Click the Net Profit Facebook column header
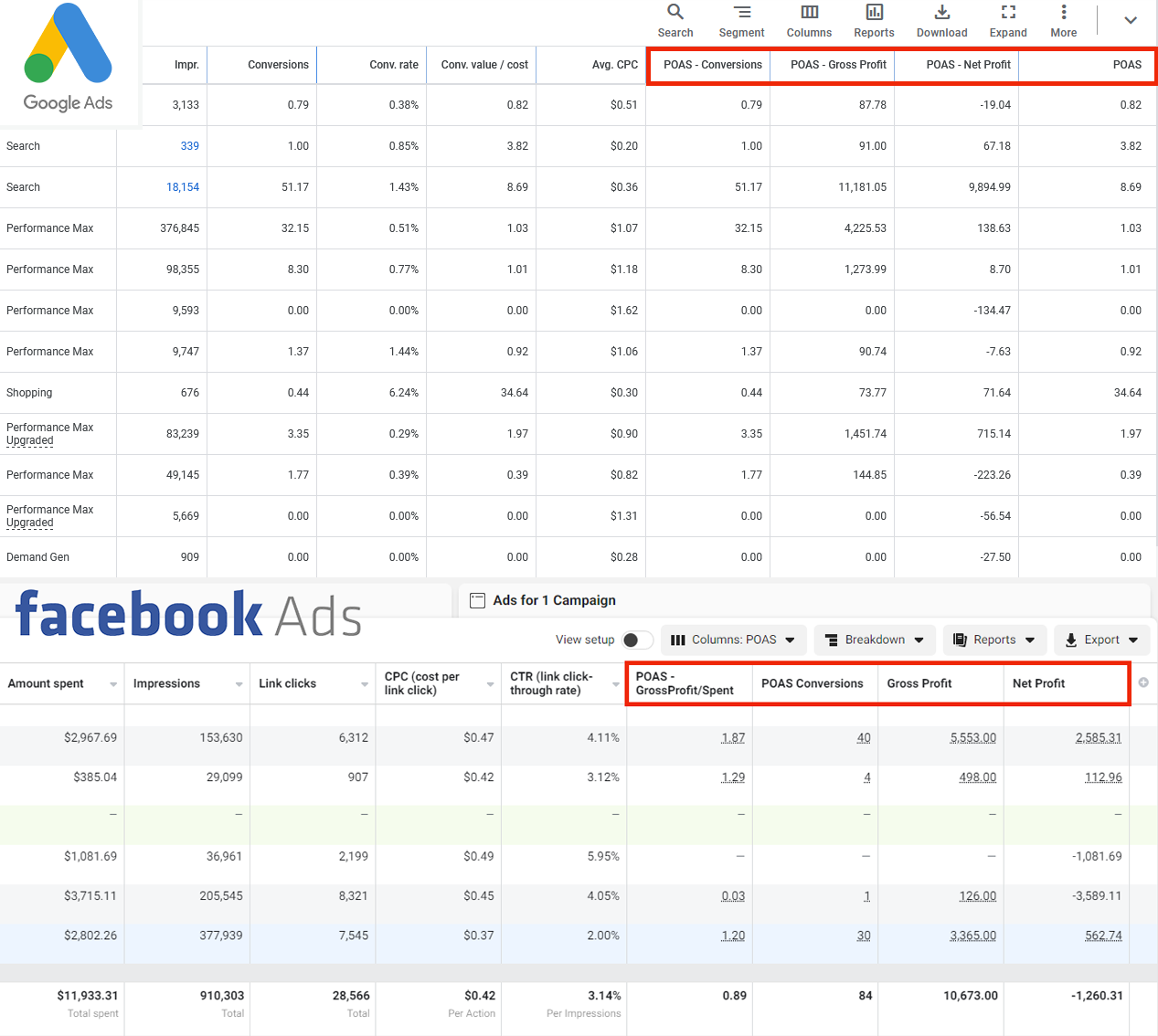The image size is (1158, 1036). [x=1038, y=683]
